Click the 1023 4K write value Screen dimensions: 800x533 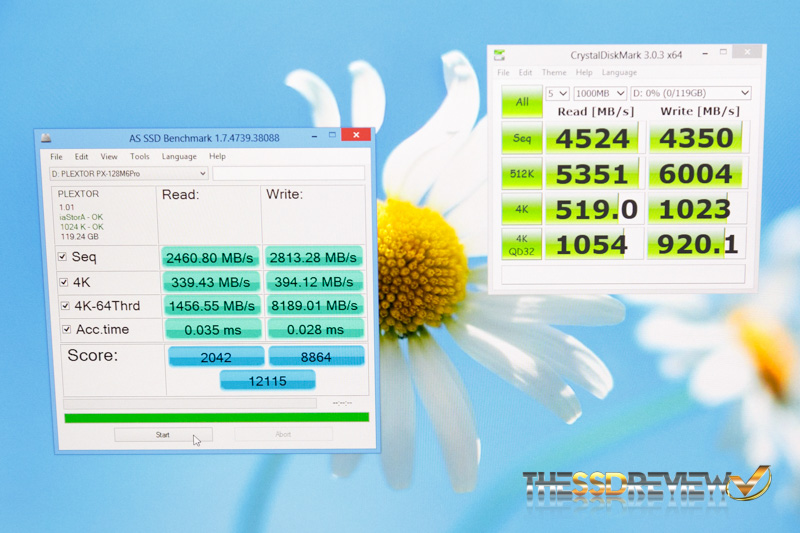(x=696, y=209)
